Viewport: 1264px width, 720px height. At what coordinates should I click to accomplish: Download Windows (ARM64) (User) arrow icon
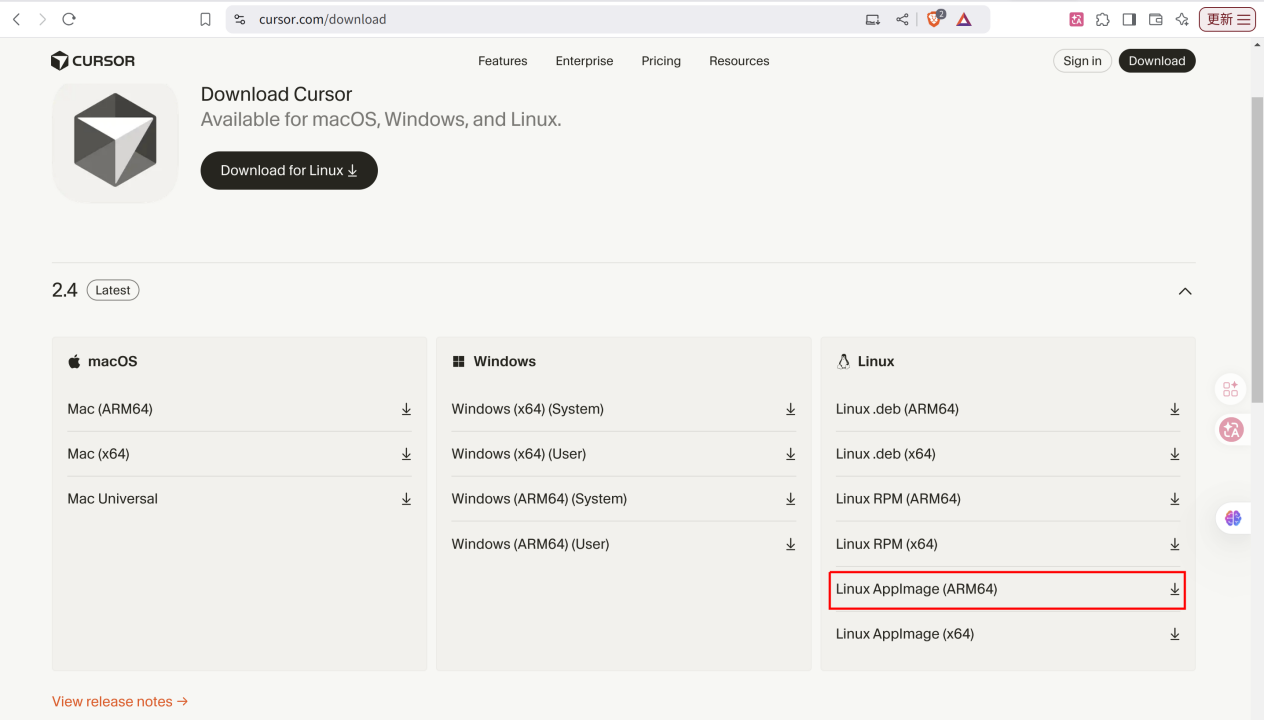(790, 544)
